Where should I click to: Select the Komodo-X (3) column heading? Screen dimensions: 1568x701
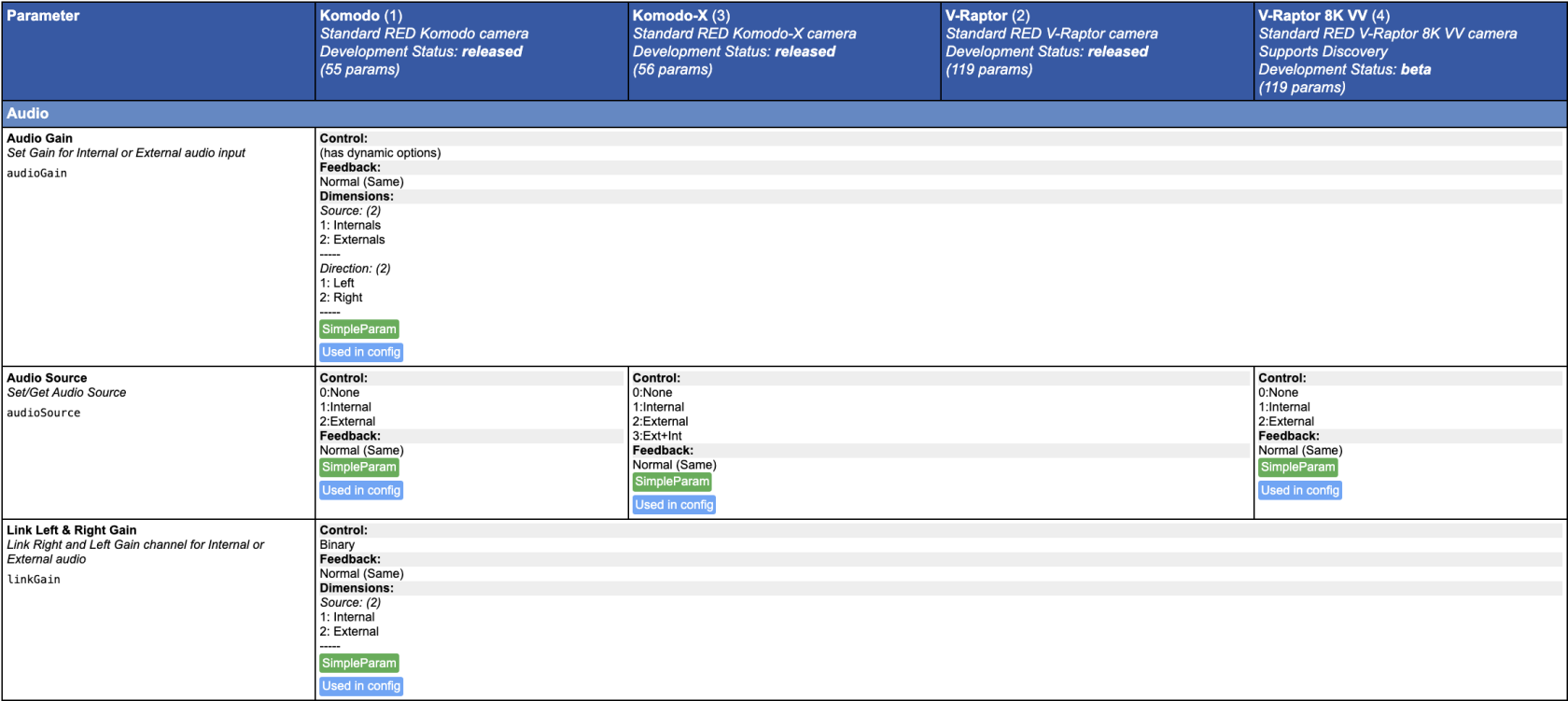[x=681, y=16]
